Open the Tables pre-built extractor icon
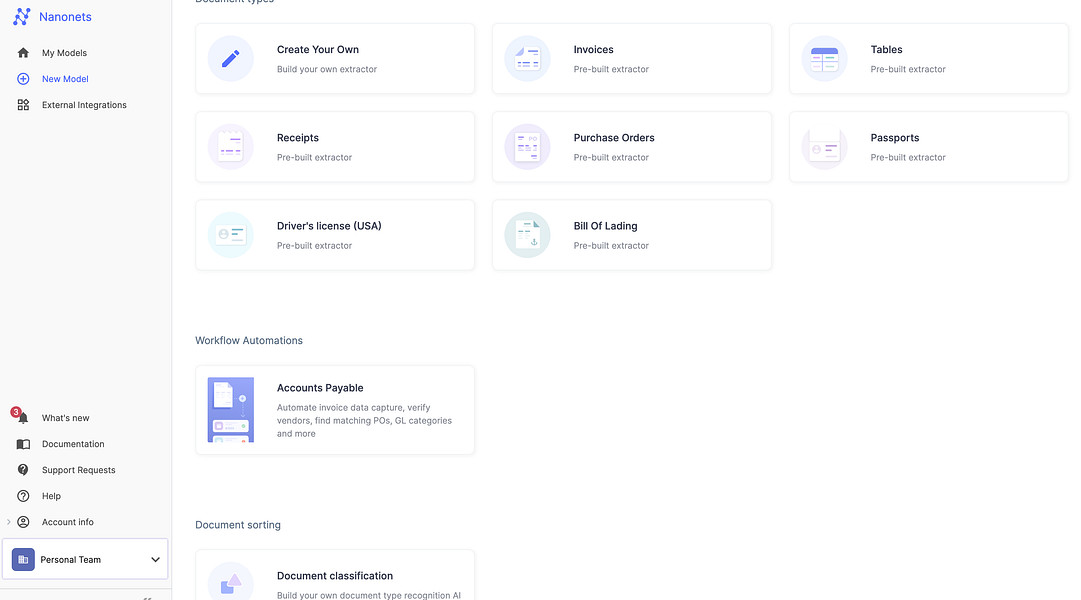Image resolution: width=1081 pixels, height=600 pixels. (x=824, y=58)
